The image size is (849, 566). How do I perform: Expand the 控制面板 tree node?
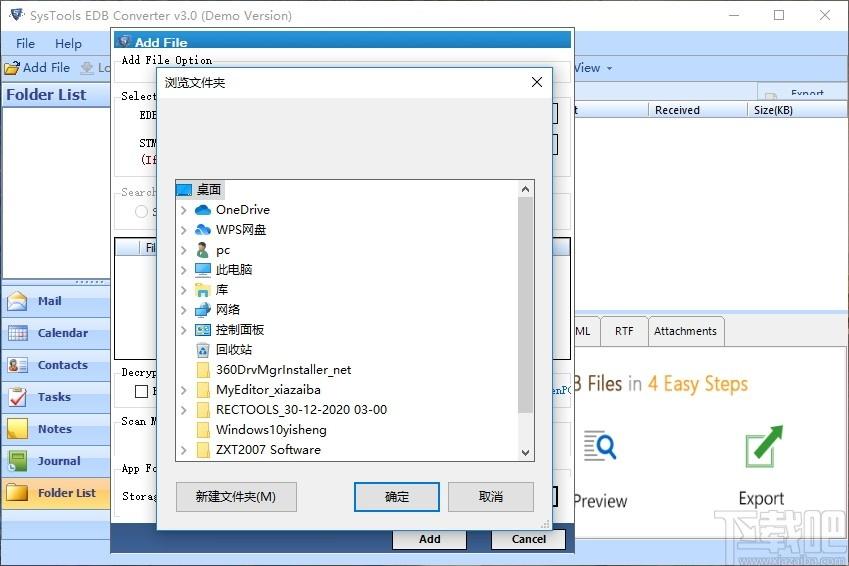coord(184,330)
